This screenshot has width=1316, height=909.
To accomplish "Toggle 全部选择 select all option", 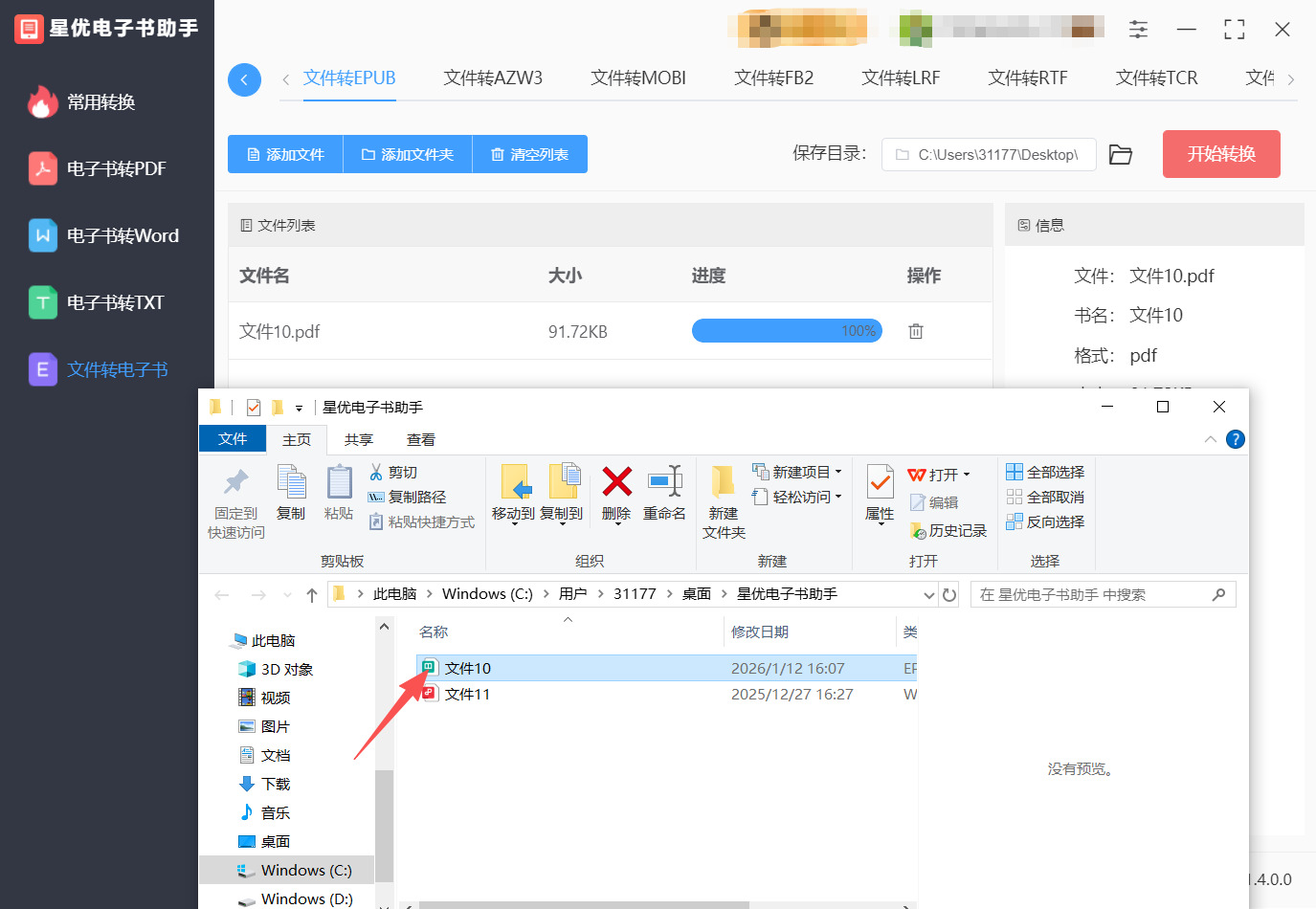I will (x=1045, y=472).
